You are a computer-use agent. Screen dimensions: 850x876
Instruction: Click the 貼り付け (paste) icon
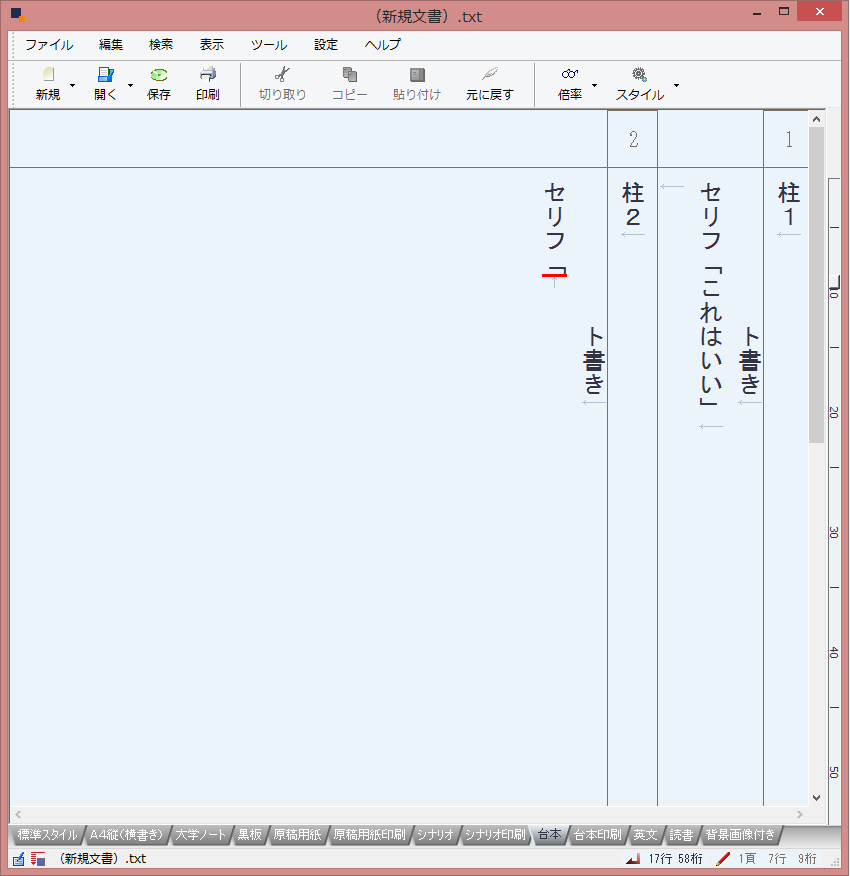[417, 74]
